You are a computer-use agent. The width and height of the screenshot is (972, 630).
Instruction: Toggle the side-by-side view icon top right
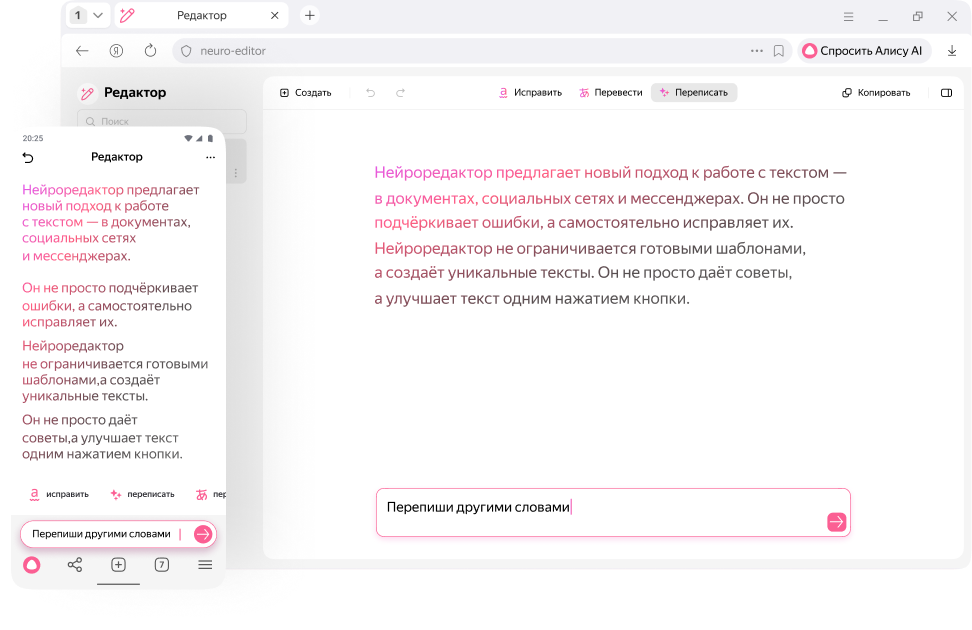click(946, 92)
